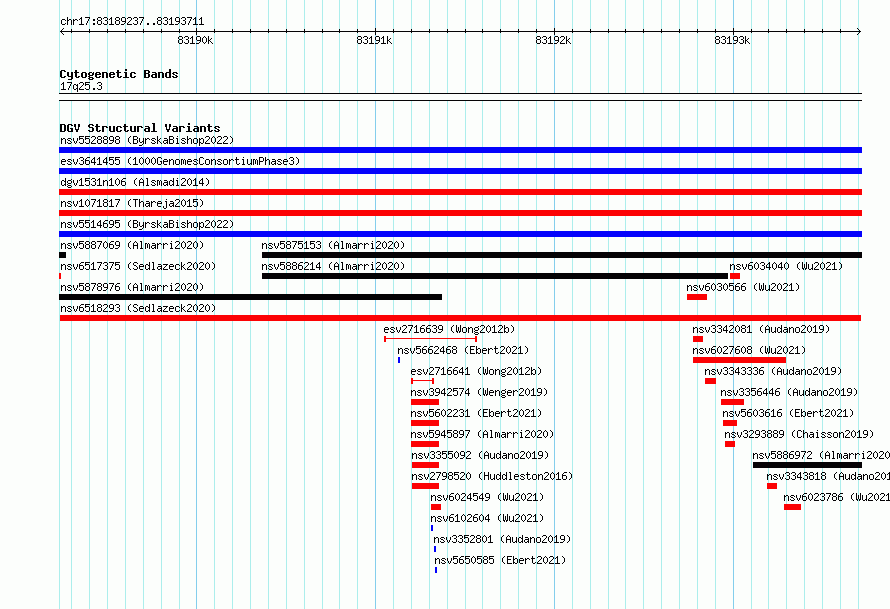
Task: Select the red bar under nsv6023786
Action: click(x=792, y=507)
